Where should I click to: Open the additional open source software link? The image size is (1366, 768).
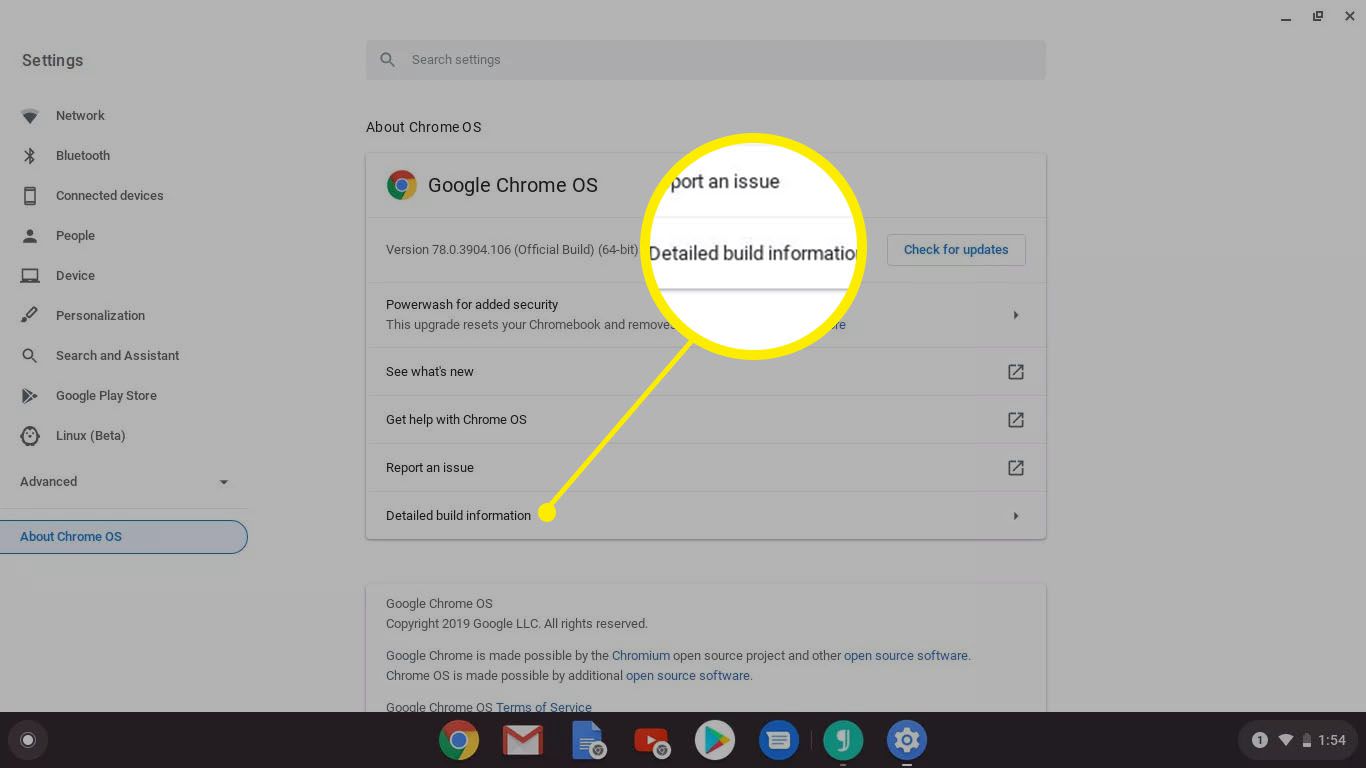(688, 676)
